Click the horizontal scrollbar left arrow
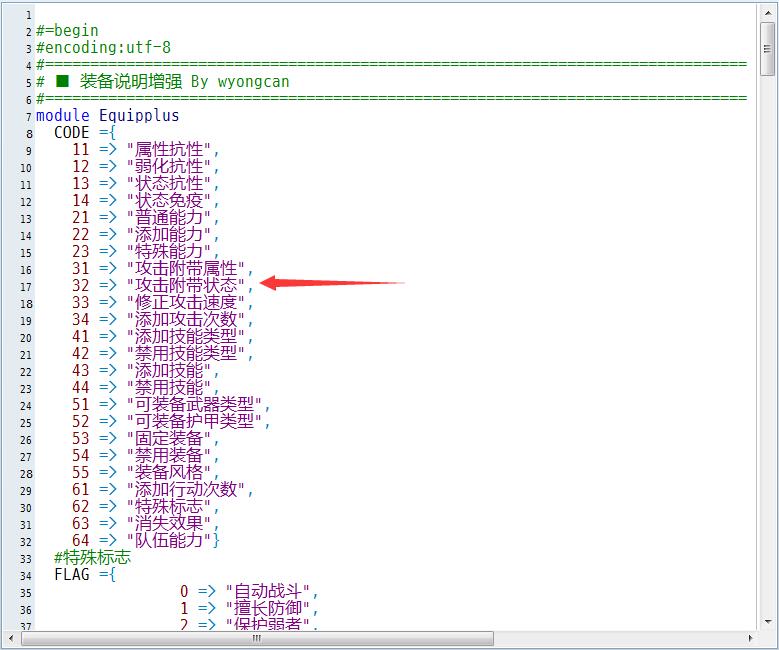Screen dimensions: 779x650 [11, 638]
